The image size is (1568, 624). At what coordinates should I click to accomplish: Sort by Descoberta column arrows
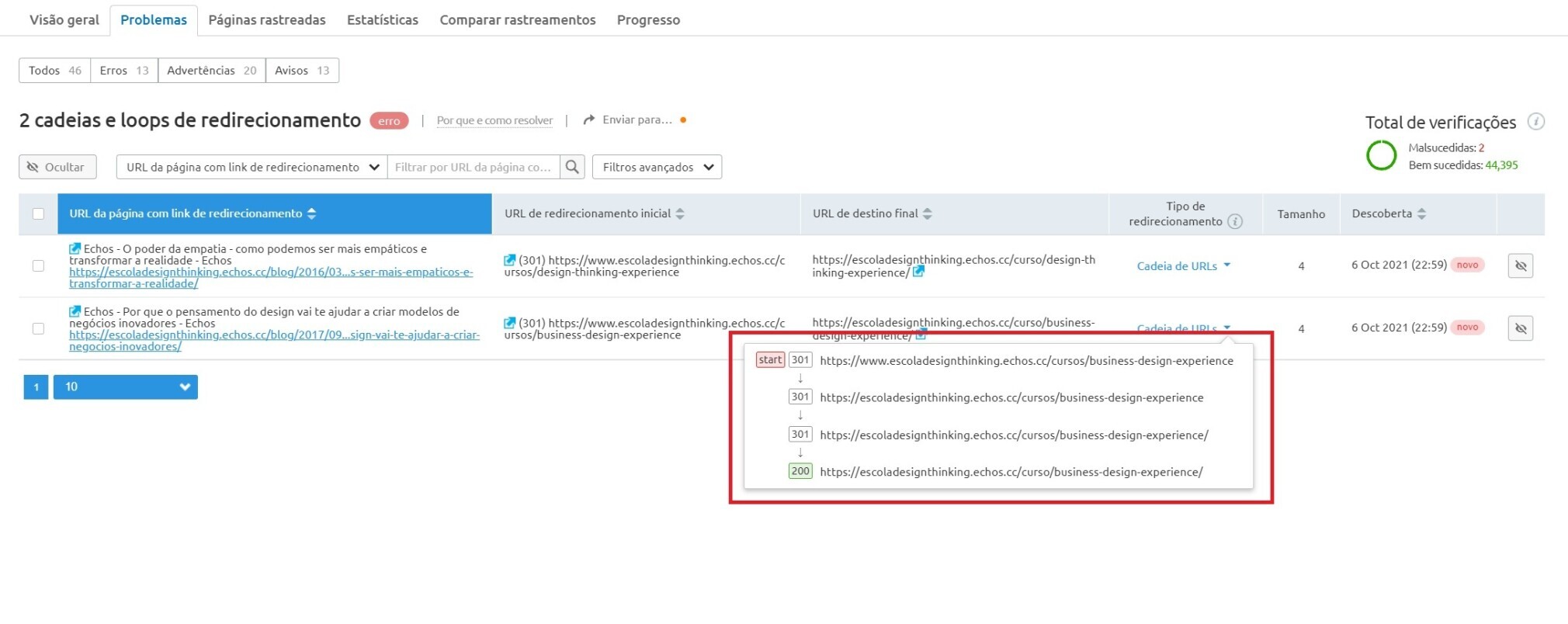[x=1421, y=214]
